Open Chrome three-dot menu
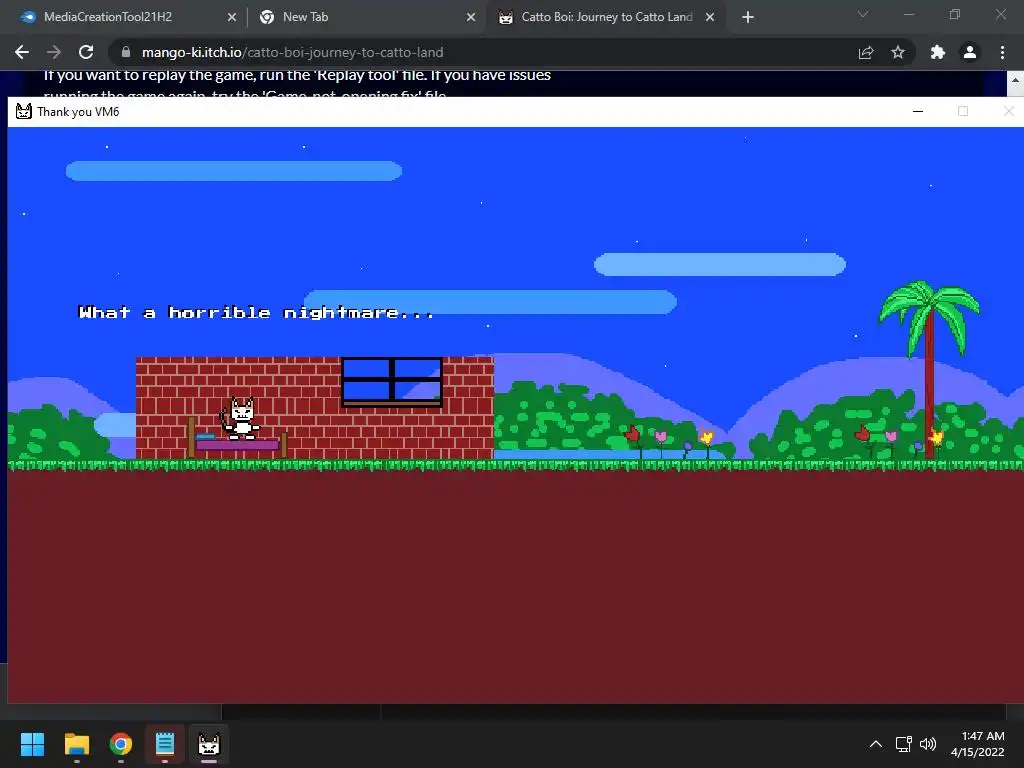This screenshot has width=1024, height=768. point(1002,52)
